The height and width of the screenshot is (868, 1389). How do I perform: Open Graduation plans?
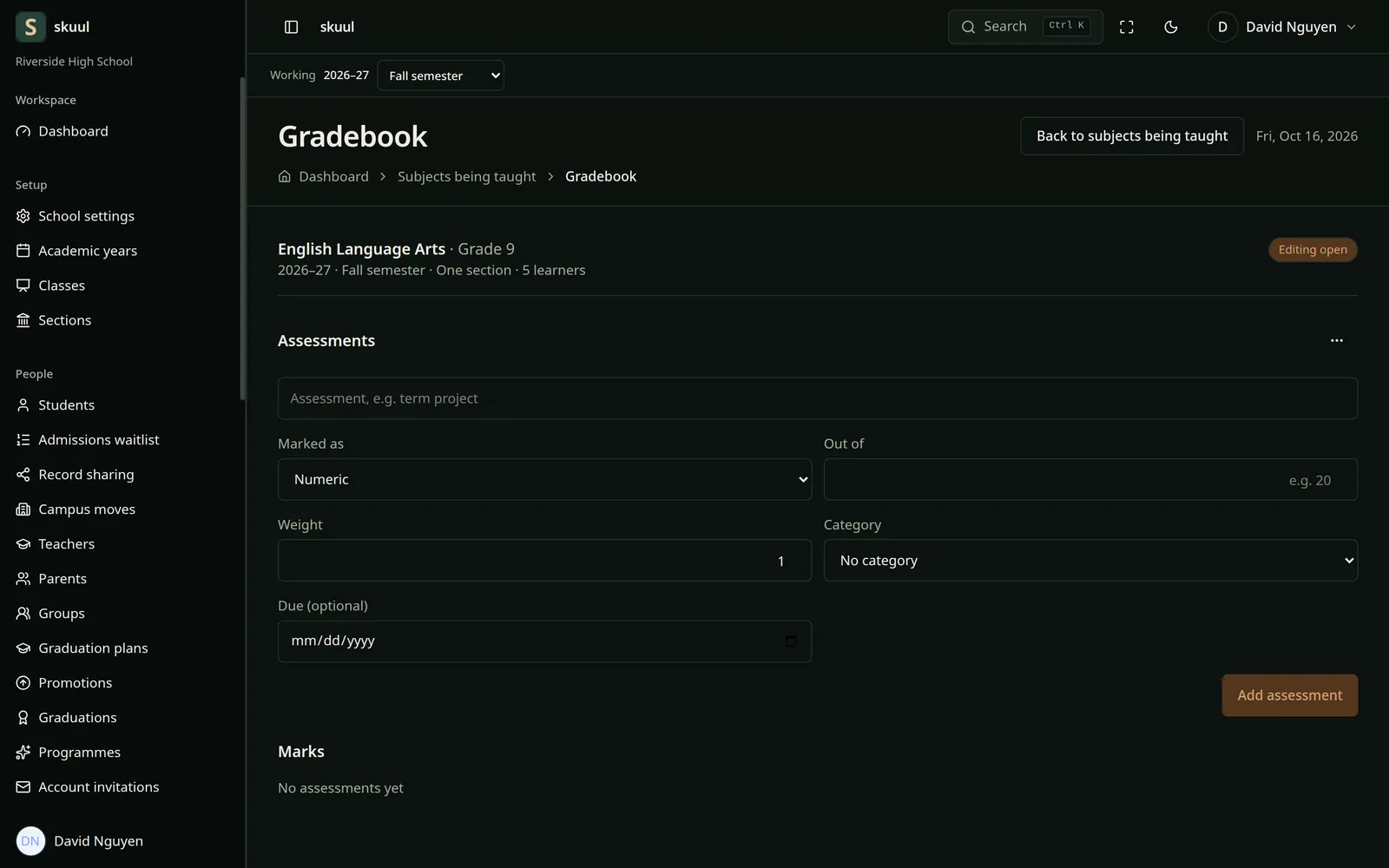[x=93, y=648]
